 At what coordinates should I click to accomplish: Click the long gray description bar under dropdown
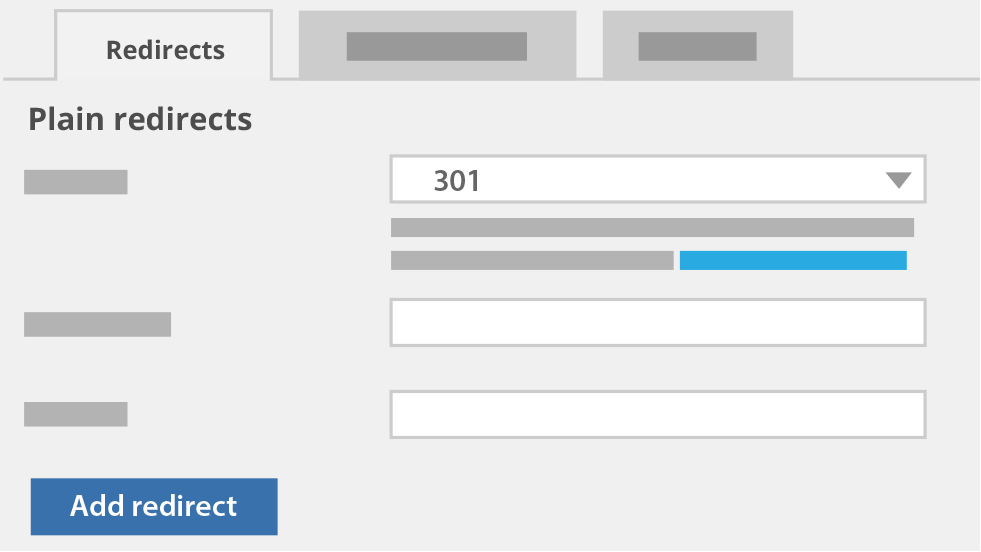coord(653,228)
